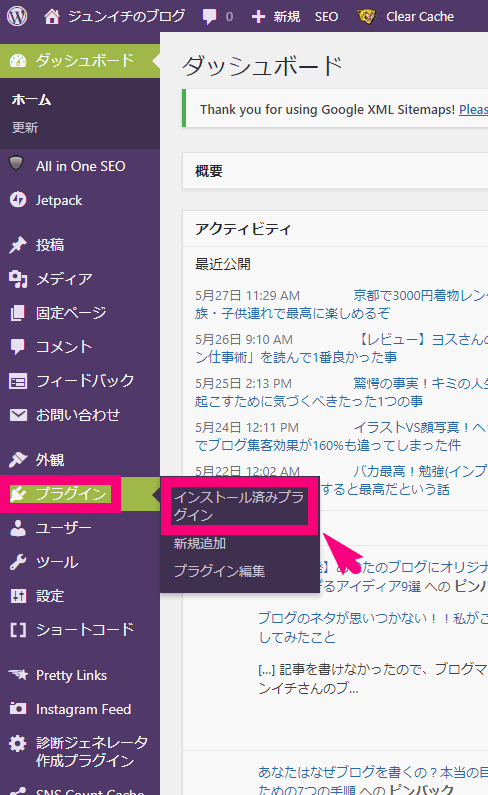
Task: Open 外観 appearance menu
Action: pos(50,459)
